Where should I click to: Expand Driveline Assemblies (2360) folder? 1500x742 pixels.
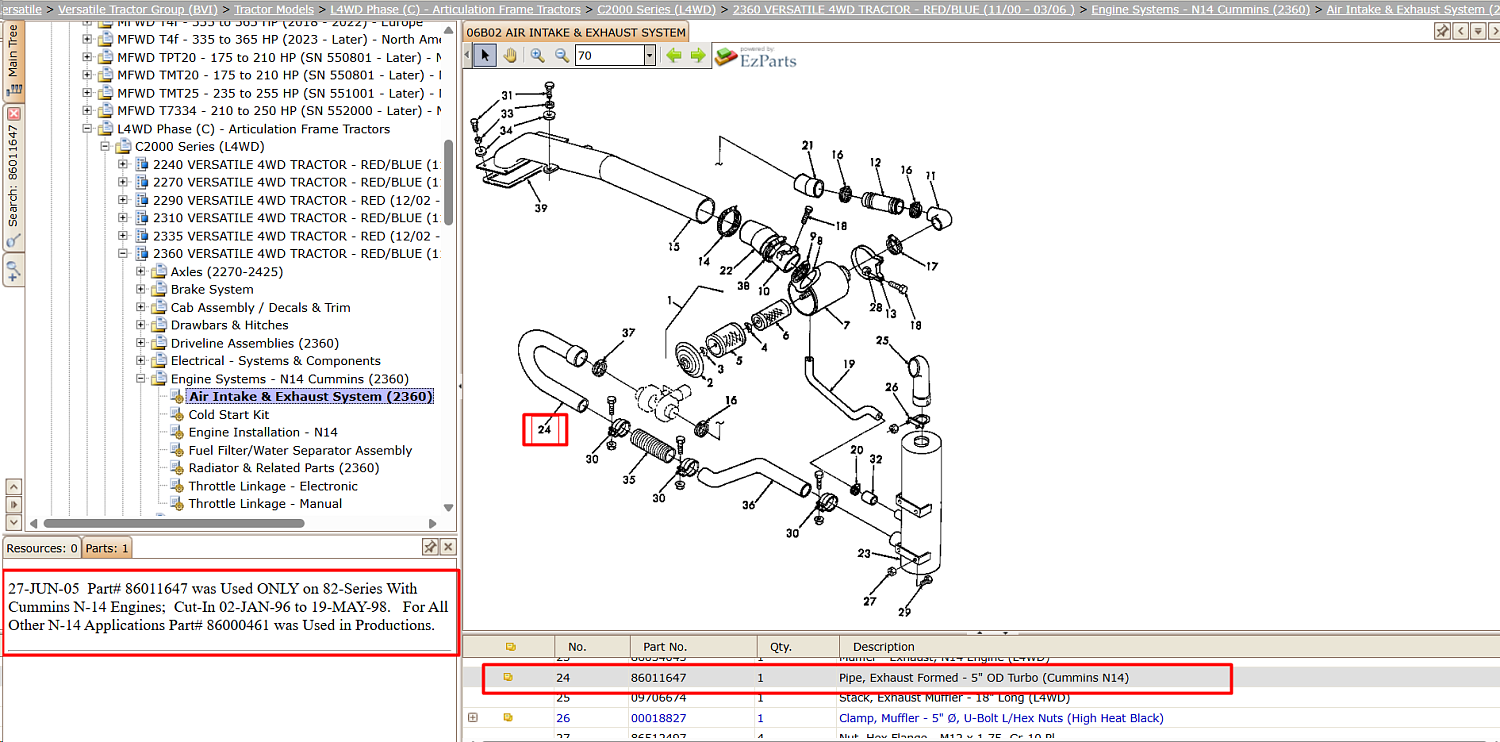coord(141,343)
